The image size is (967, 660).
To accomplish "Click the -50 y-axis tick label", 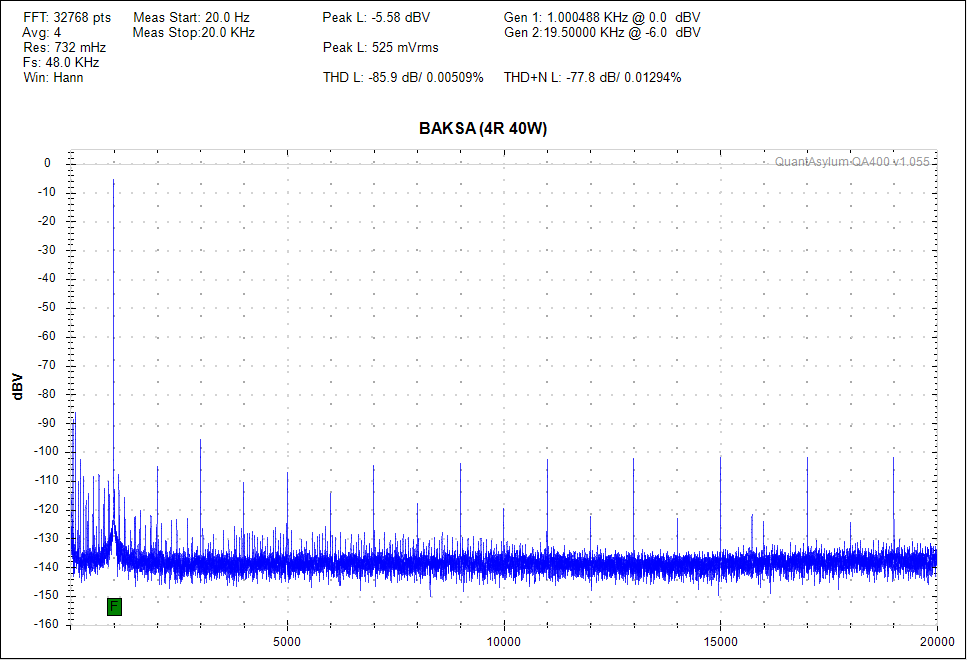I will click(x=47, y=307).
